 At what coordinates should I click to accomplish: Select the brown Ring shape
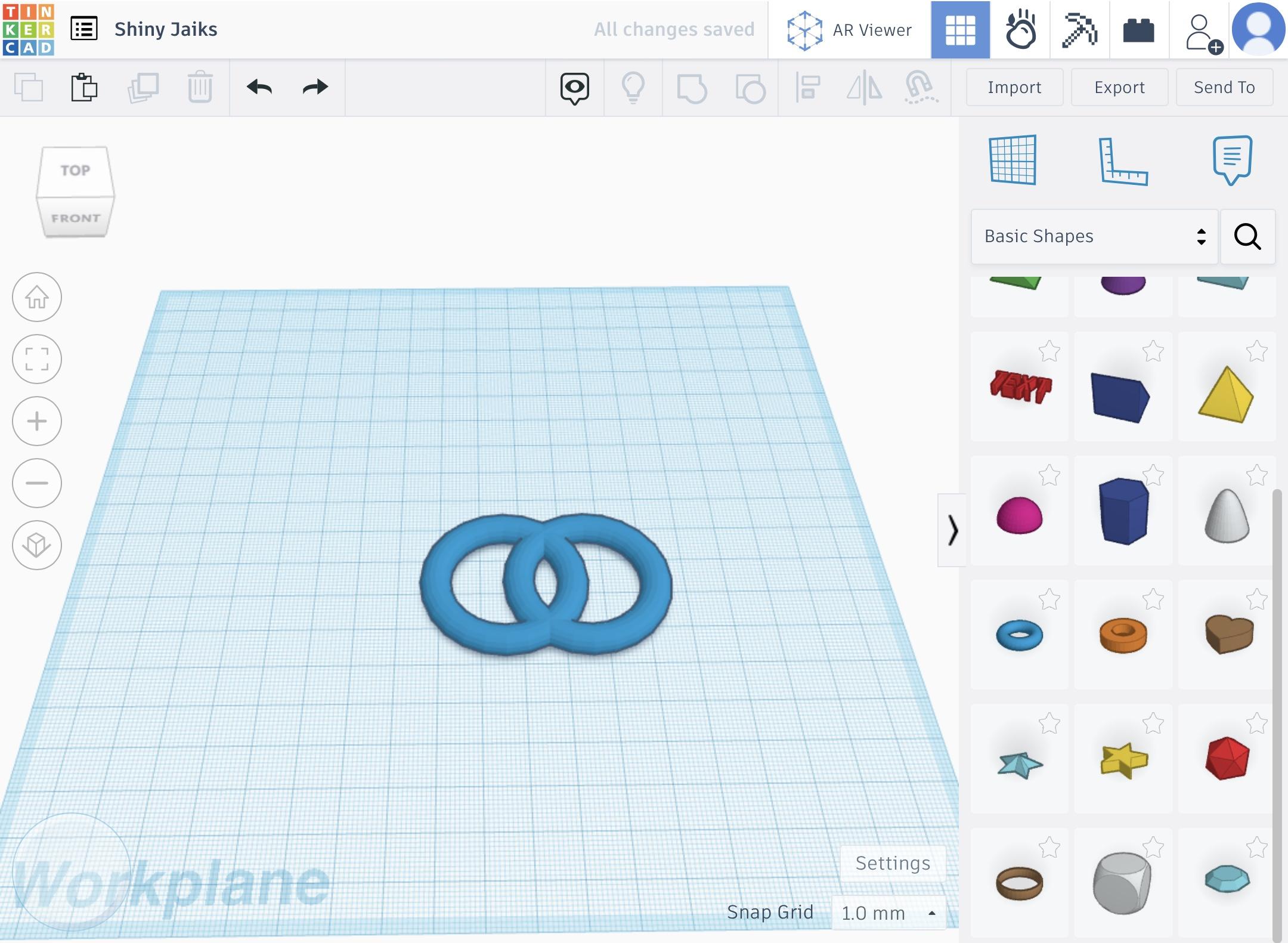1020,883
